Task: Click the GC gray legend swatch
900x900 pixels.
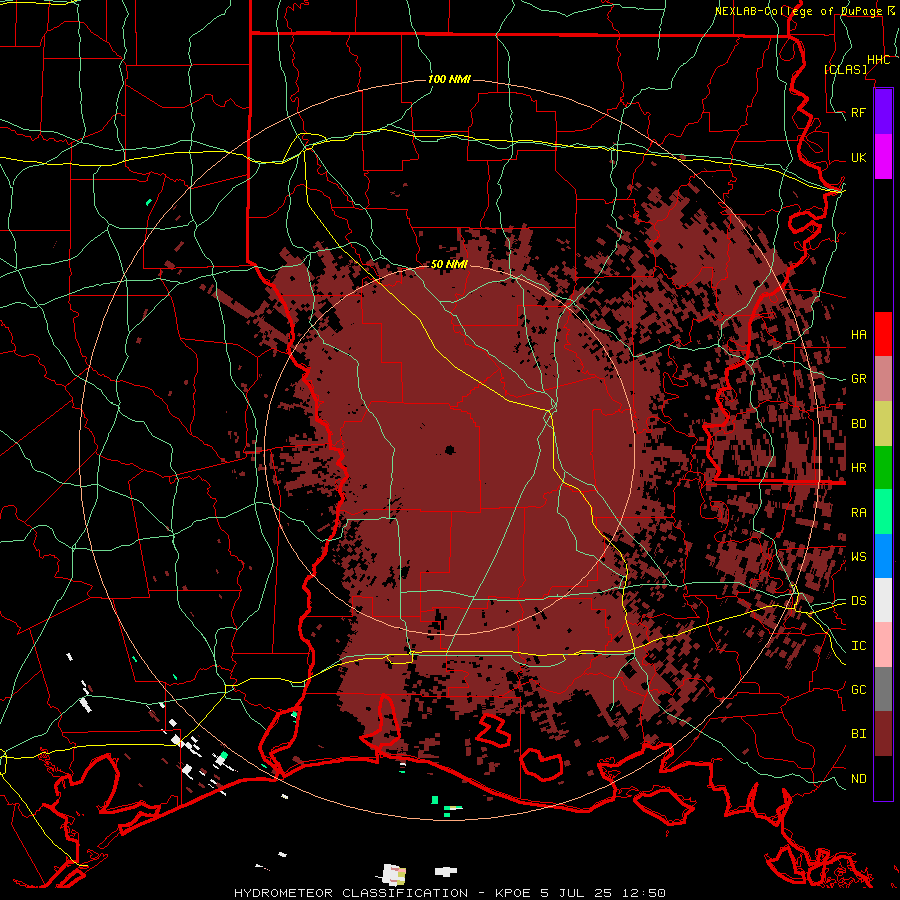Action: pos(883,689)
